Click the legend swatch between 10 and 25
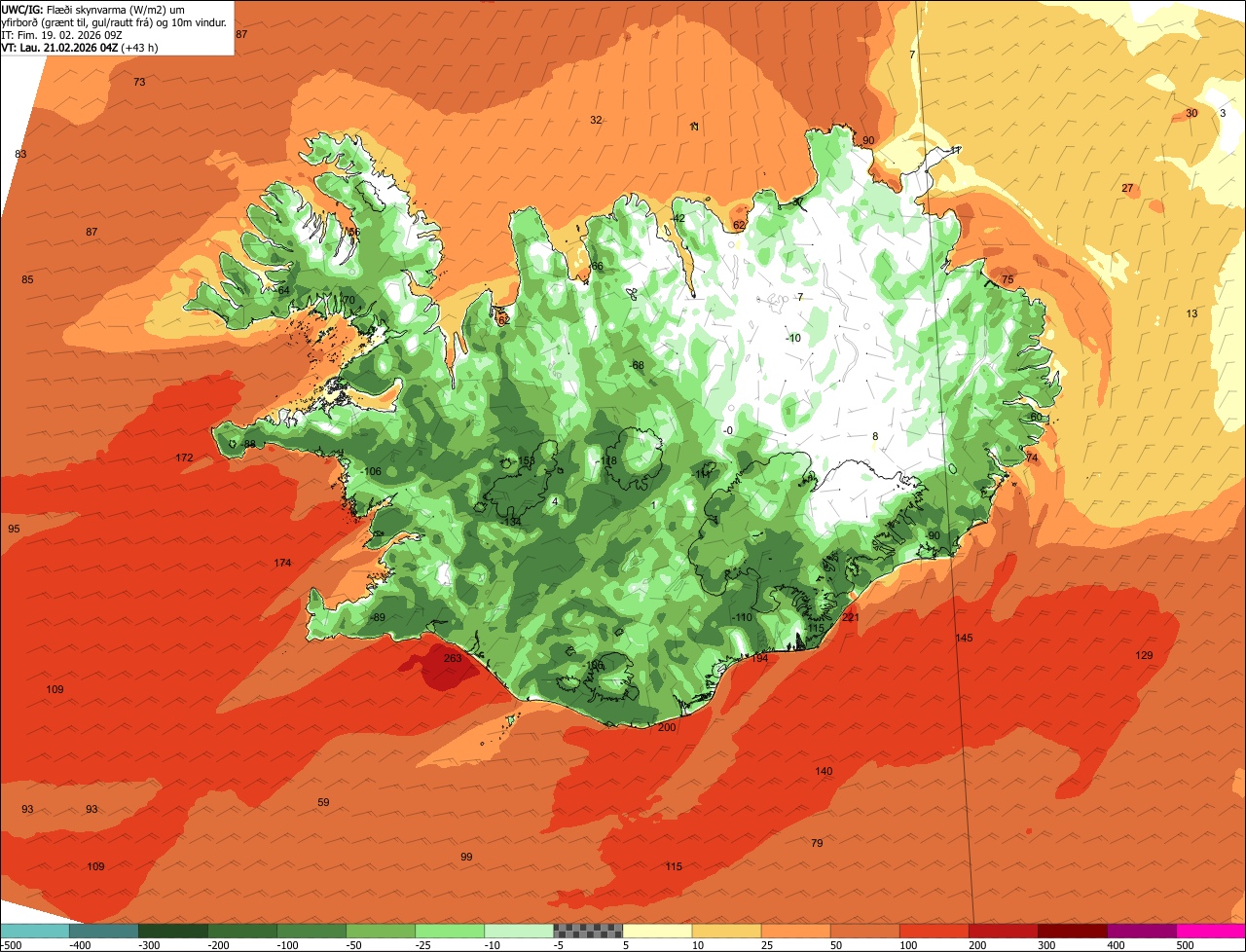 pos(726,931)
